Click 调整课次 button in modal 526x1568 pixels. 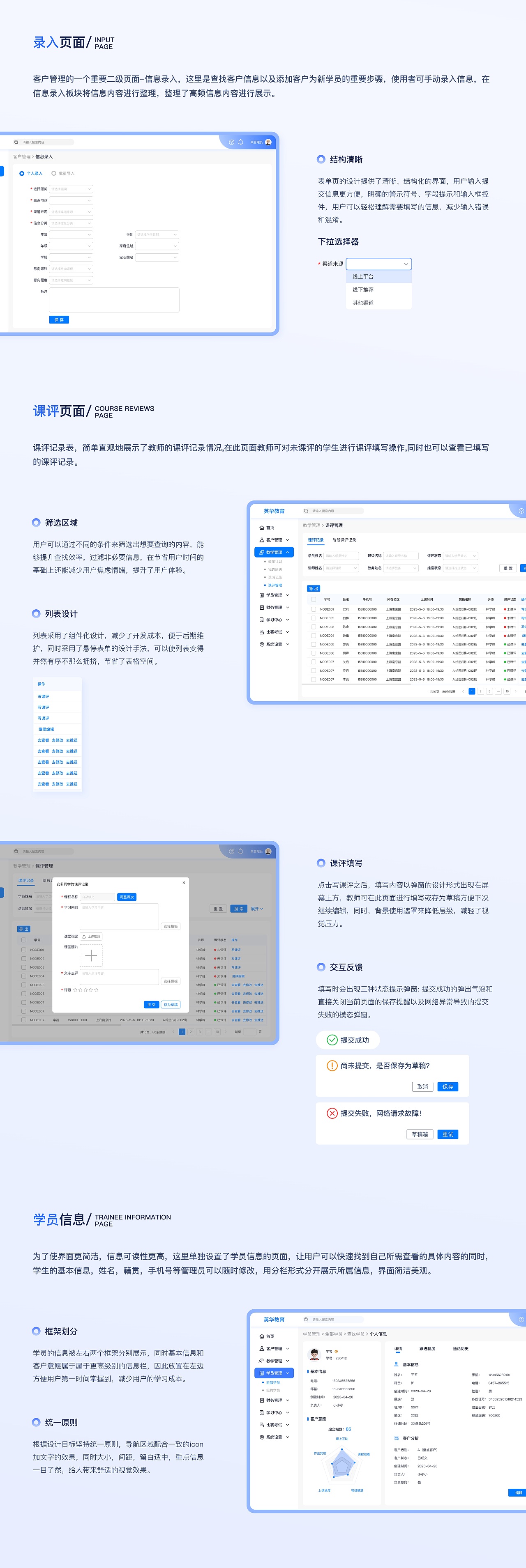tap(127, 897)
